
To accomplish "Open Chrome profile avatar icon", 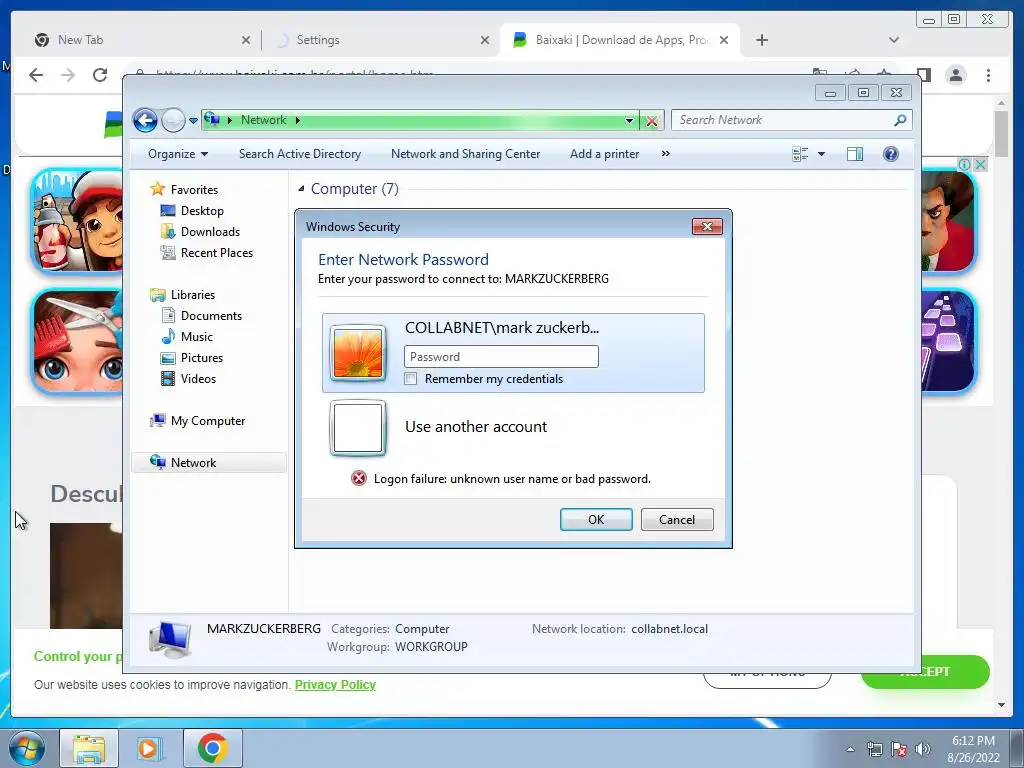I will (x=956, y=75).
